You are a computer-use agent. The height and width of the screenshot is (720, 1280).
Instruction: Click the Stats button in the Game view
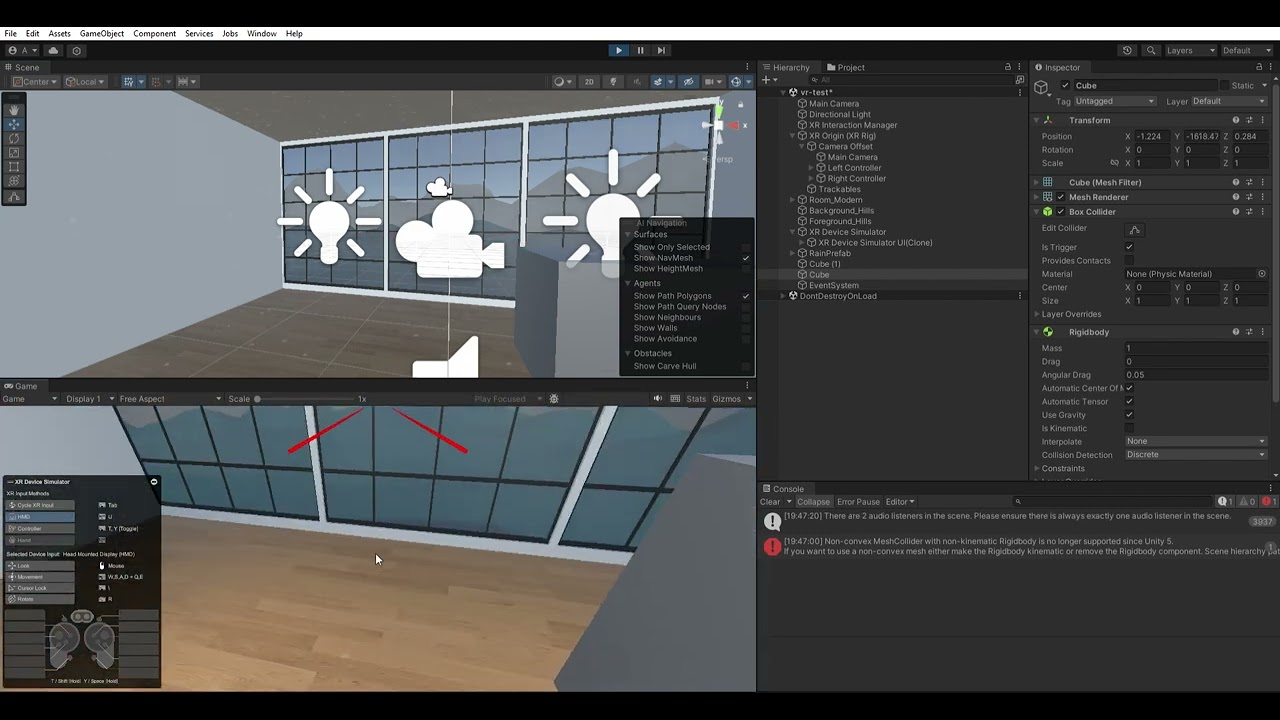696,399
